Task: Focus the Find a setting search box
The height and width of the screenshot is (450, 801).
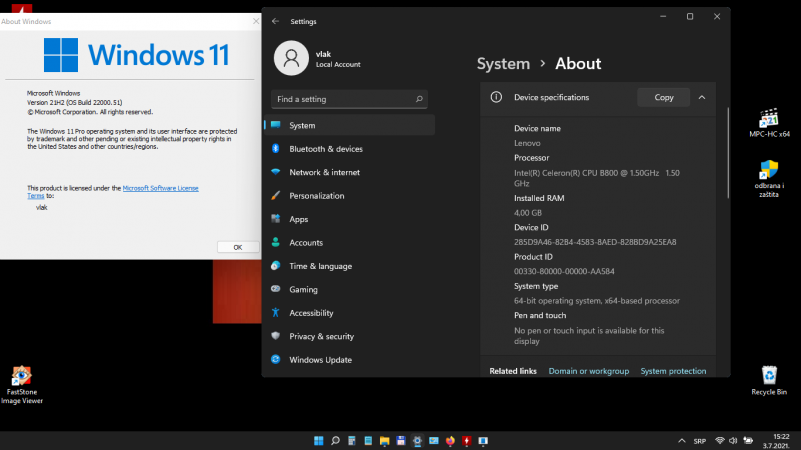Action: [x=349, y=99]
